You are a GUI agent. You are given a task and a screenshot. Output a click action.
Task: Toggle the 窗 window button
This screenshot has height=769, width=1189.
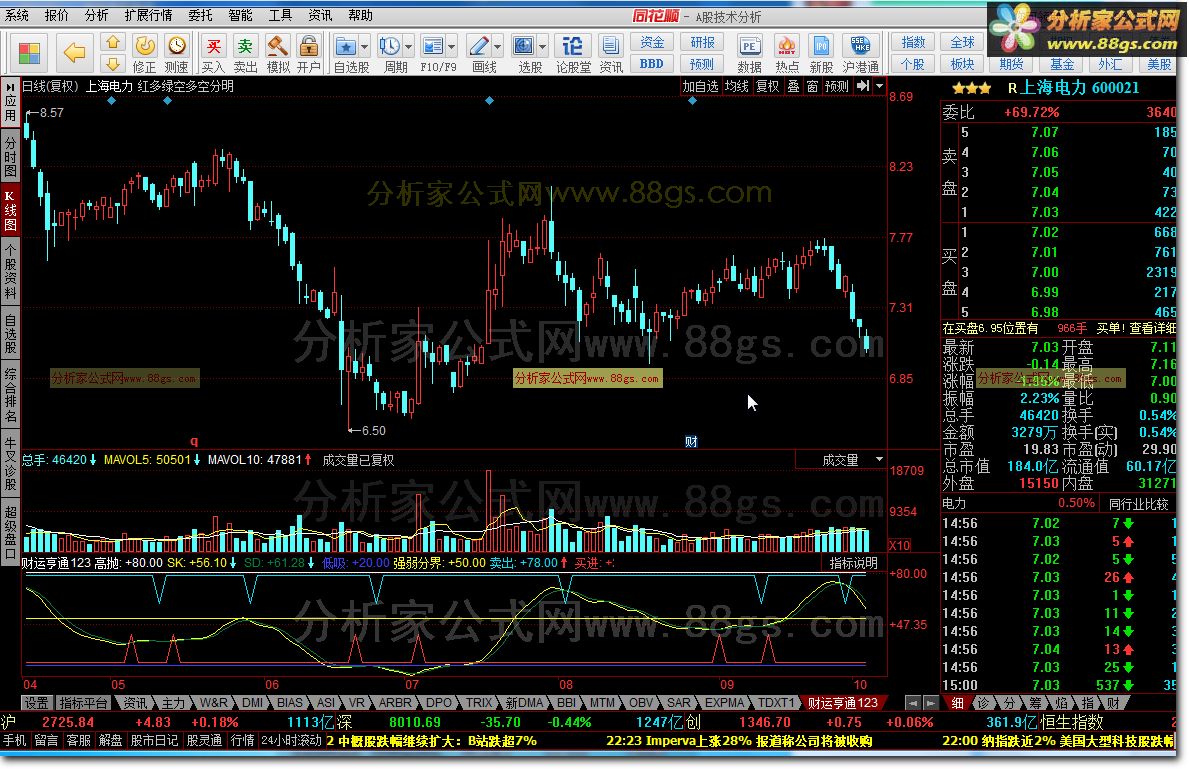tap(812, 86)
